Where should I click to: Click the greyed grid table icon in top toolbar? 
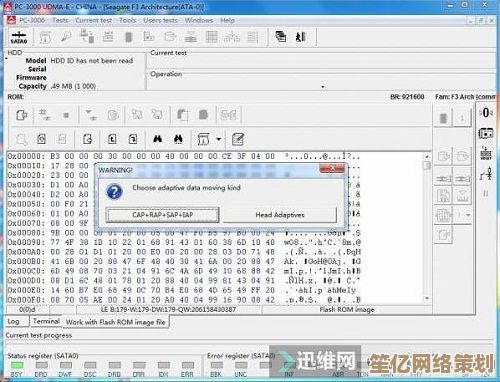point(212,37)
